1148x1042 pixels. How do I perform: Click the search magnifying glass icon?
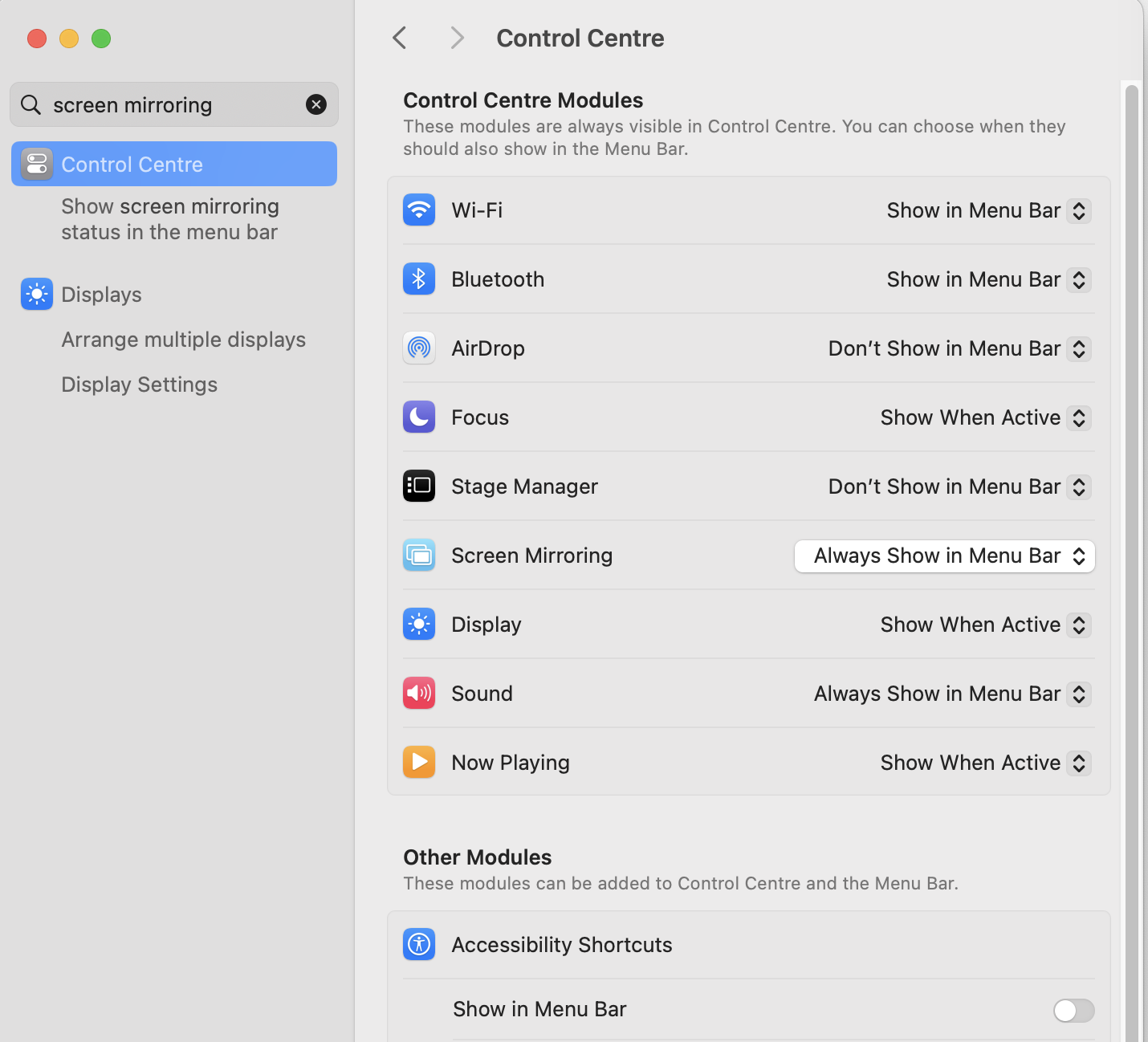click(31, 105)
